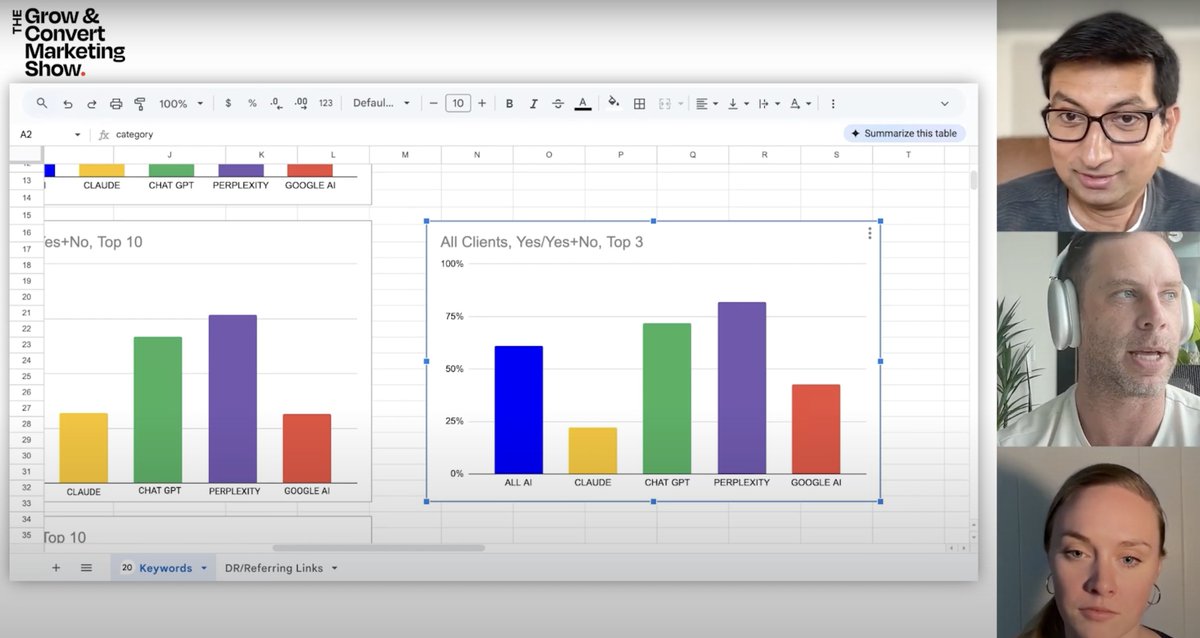Click the Redo arrow icon
This screenshot has width=1200, height=638.
point(92,104)
